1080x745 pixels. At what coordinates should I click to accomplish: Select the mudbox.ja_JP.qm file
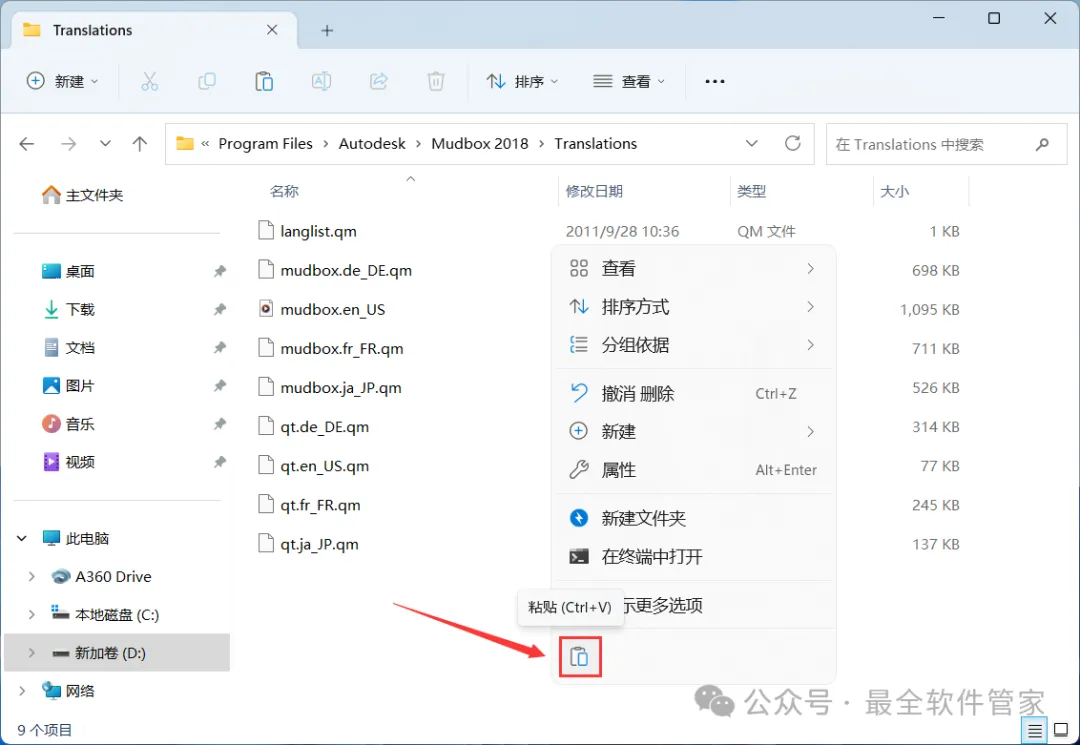[330, 387]
